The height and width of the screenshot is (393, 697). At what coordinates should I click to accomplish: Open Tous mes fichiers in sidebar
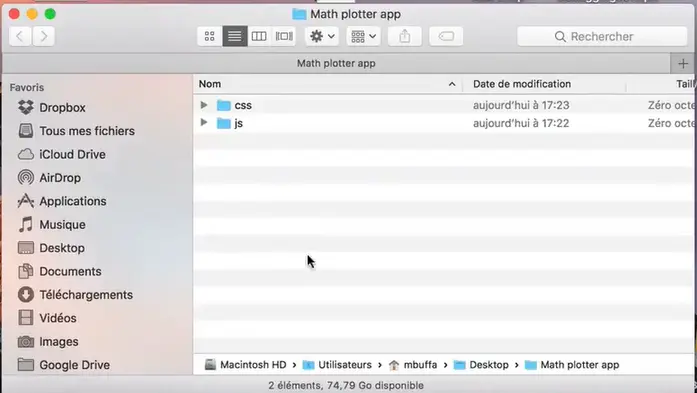[87, 131]
